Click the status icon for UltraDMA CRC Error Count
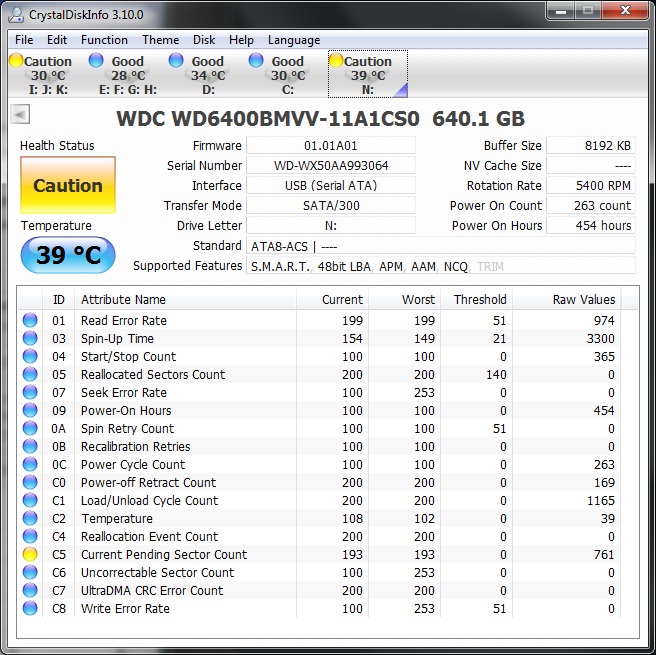This screenshot has width=656, height=655. (30, 590)
